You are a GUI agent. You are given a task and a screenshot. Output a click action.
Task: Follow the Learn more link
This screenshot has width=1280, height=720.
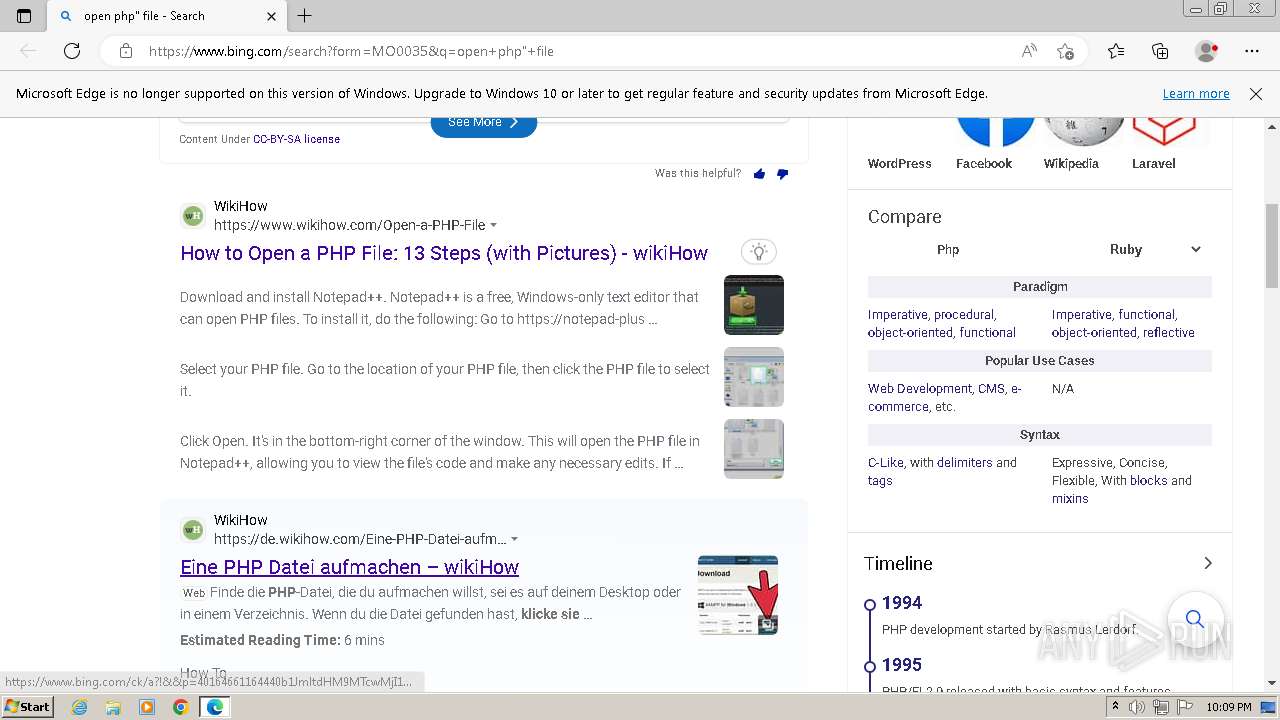(1196, 94)
